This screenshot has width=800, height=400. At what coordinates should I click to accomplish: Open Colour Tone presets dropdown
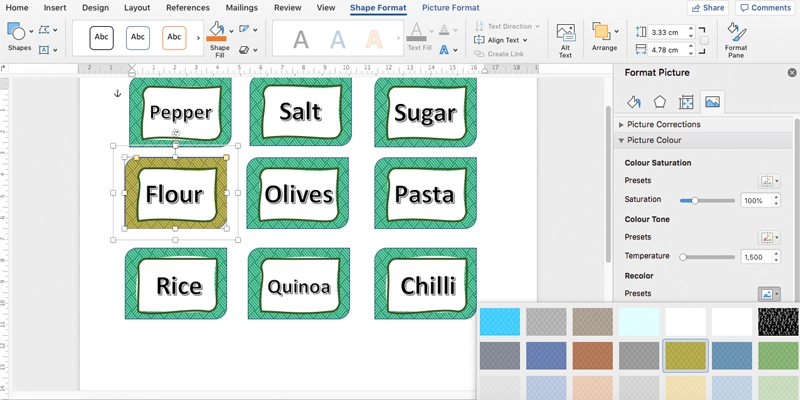769,238
